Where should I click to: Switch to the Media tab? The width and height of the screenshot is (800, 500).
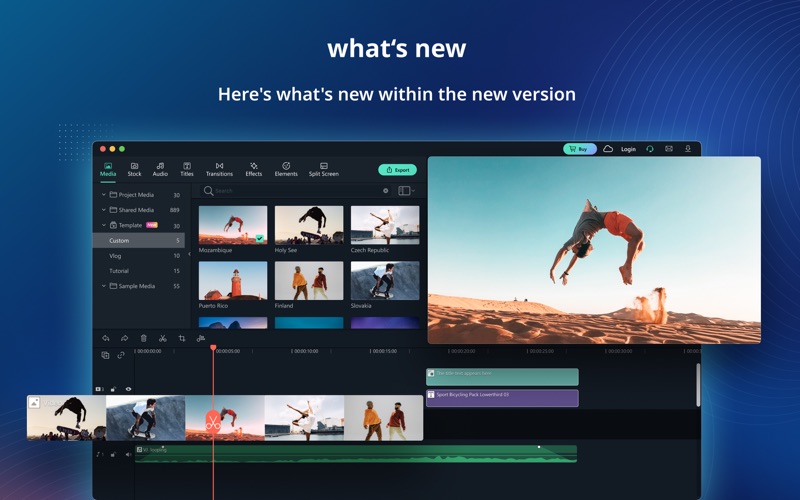pos(108,170)
